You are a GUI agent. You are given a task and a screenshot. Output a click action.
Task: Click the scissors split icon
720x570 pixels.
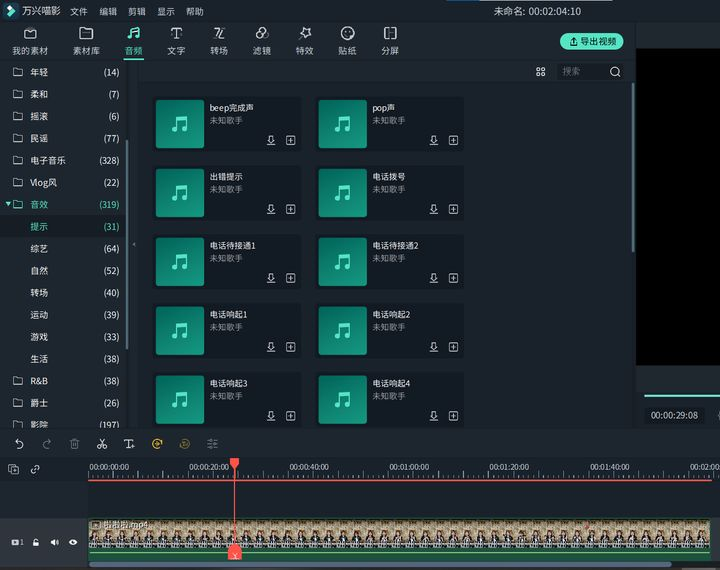click(102, 444)
